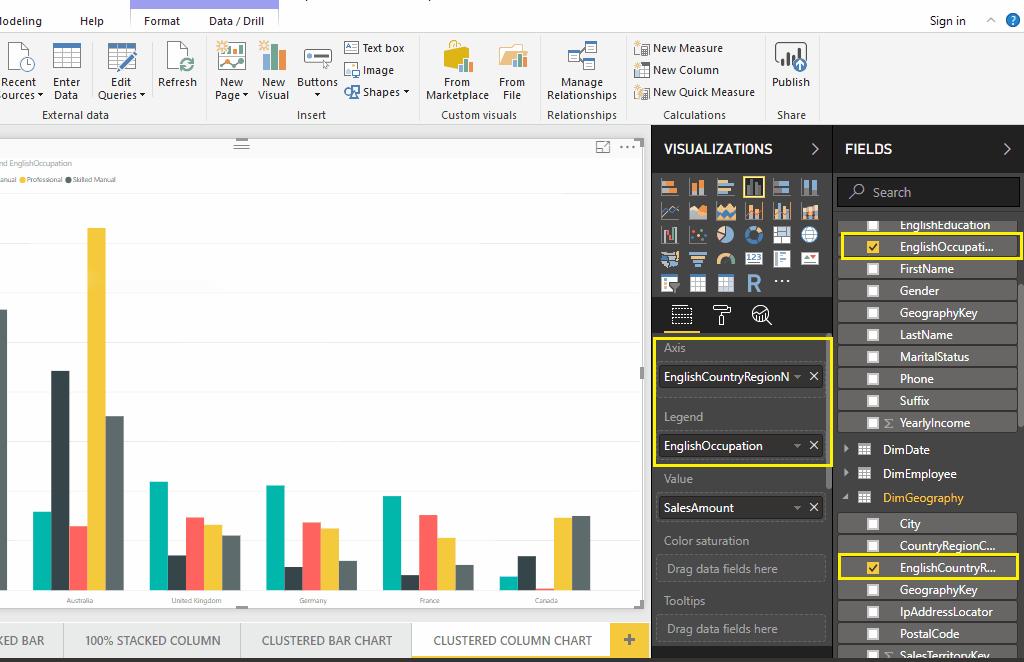
Task: Check the MaritalStatus field
Action: click(x=872, y=356)
